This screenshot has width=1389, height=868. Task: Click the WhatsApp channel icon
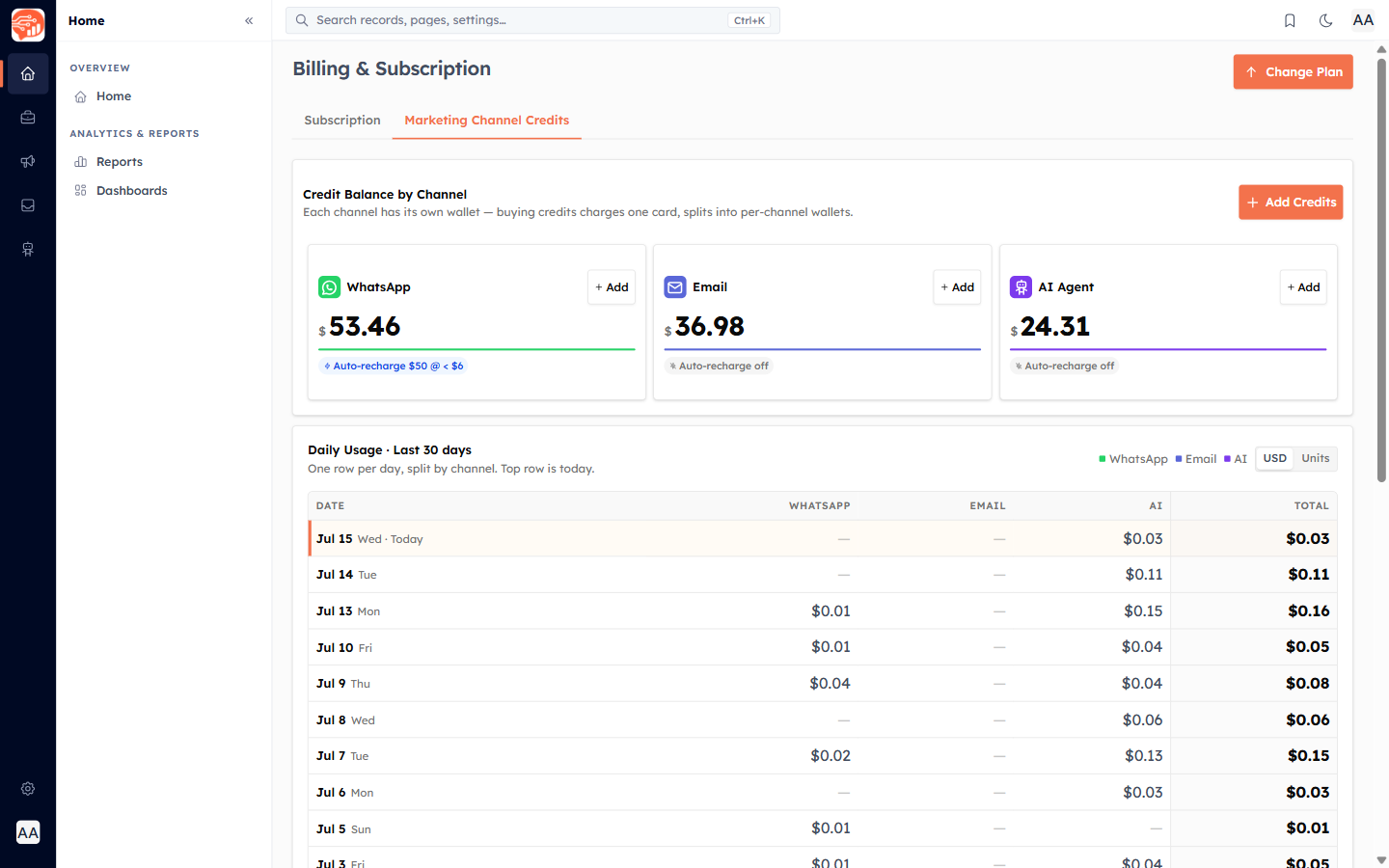click(329, 287)
